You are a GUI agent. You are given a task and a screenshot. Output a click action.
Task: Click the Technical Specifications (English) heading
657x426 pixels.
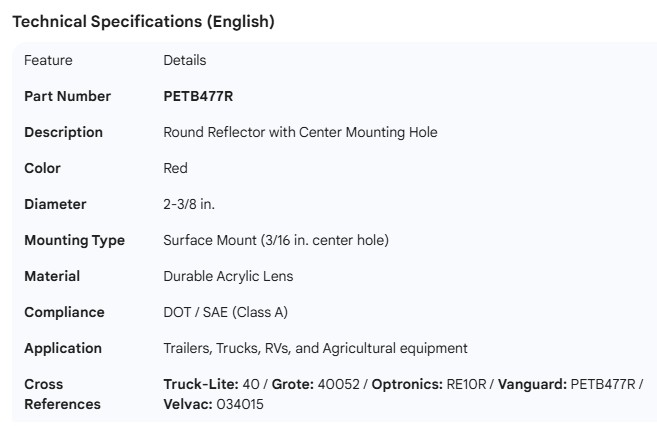click(x=143, y=22)
